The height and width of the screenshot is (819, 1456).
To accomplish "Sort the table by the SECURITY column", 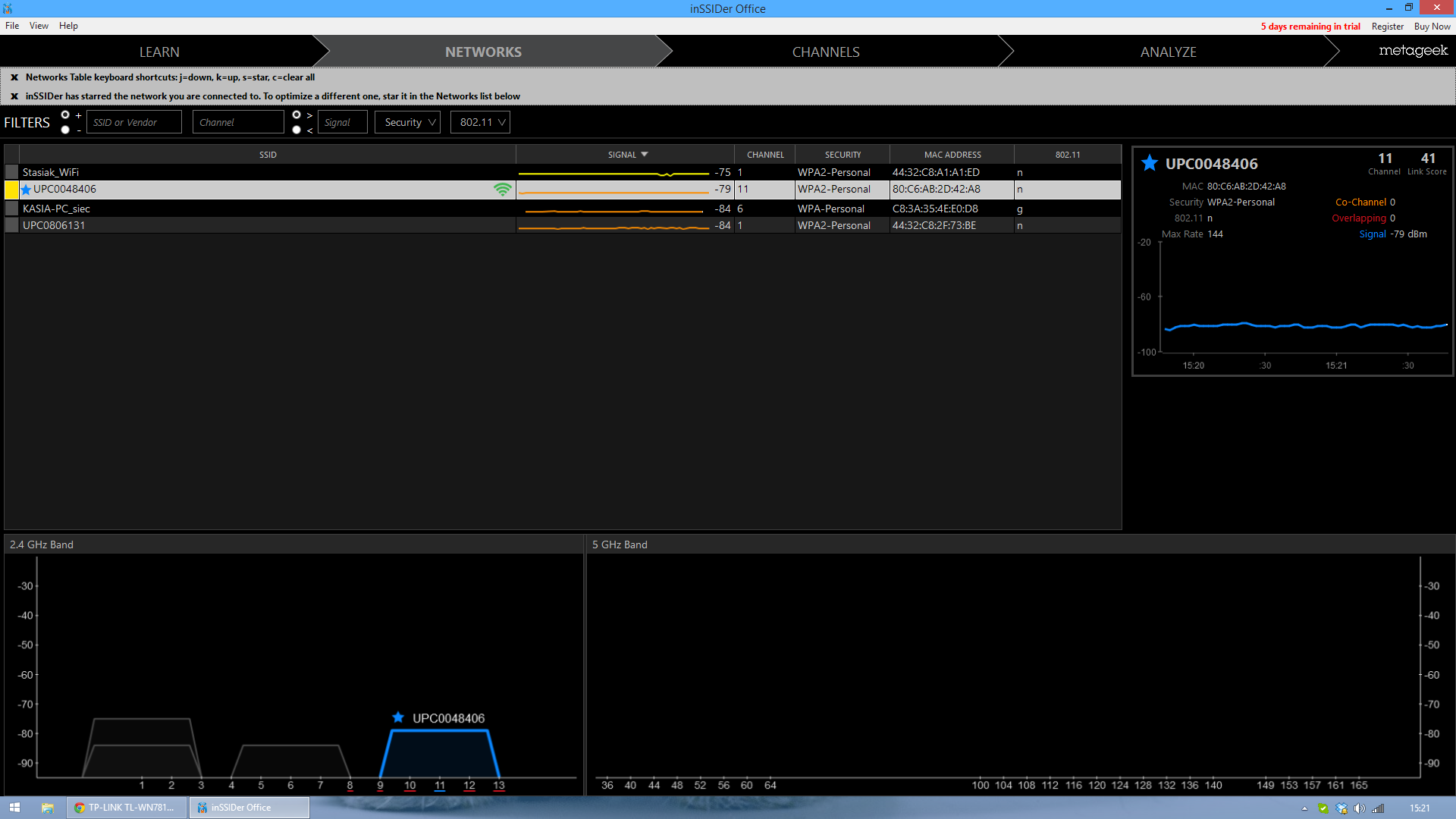I will 843,155.
